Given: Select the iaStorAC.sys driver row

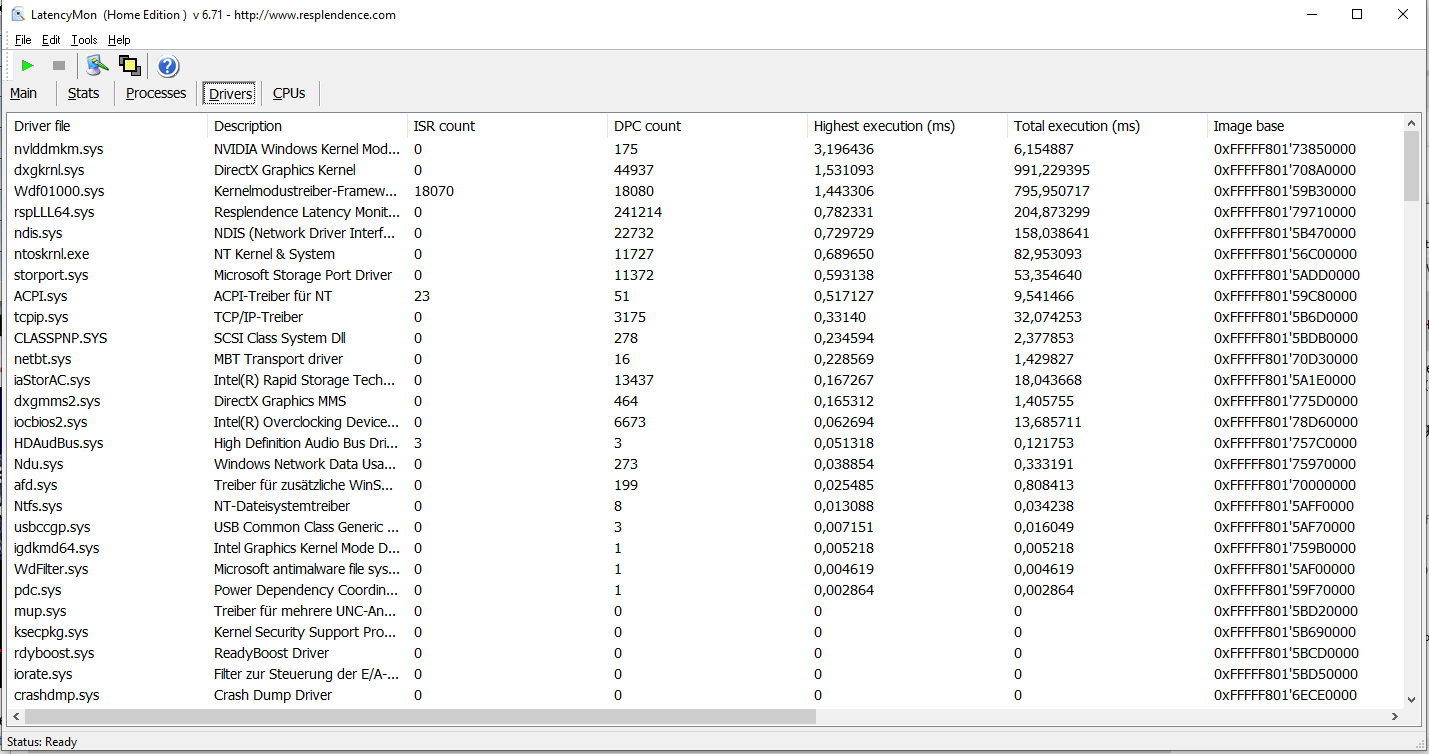Looking at the screenshot, I should pos(705,380).
